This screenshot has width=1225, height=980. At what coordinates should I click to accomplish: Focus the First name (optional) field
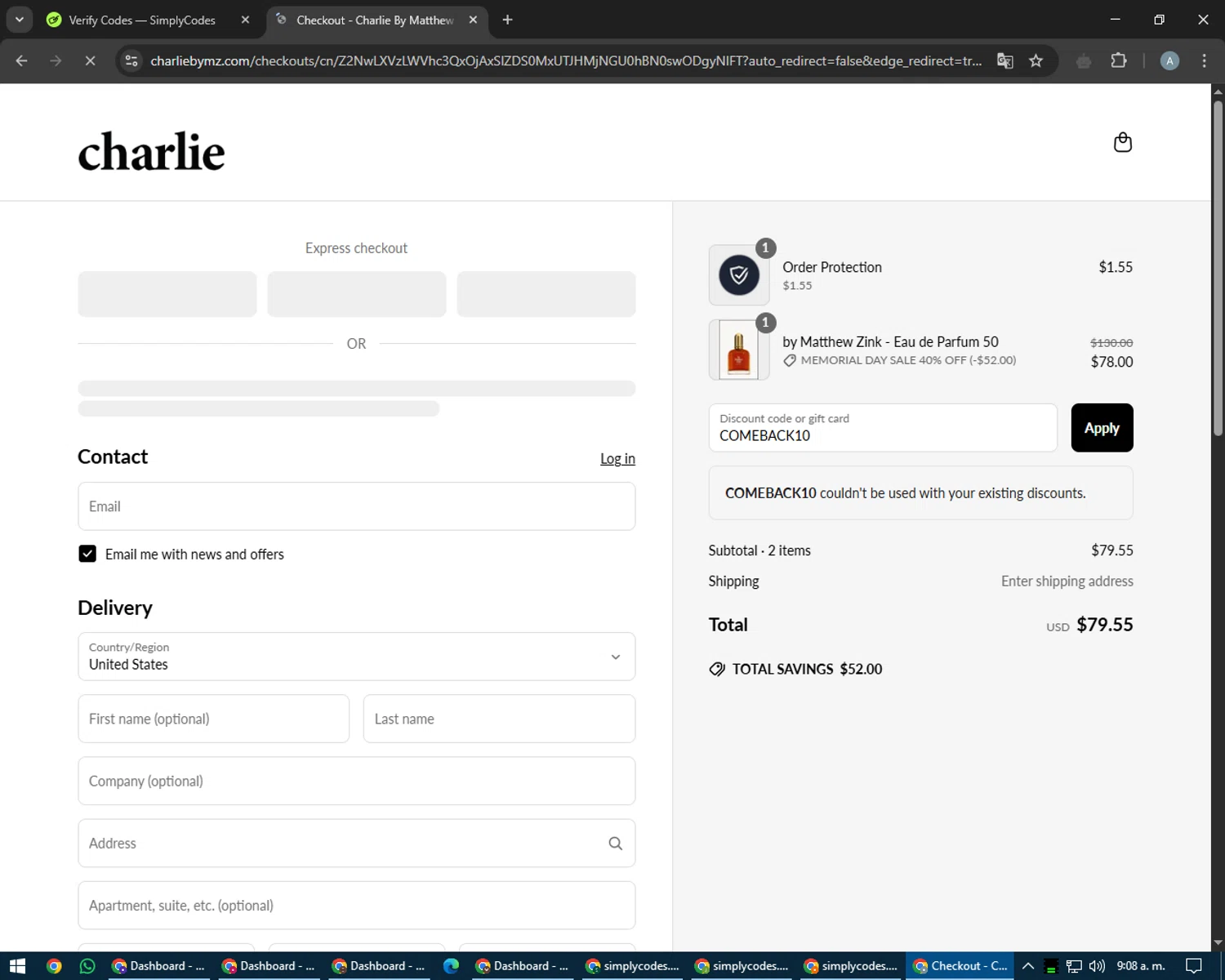coord(214,719)
